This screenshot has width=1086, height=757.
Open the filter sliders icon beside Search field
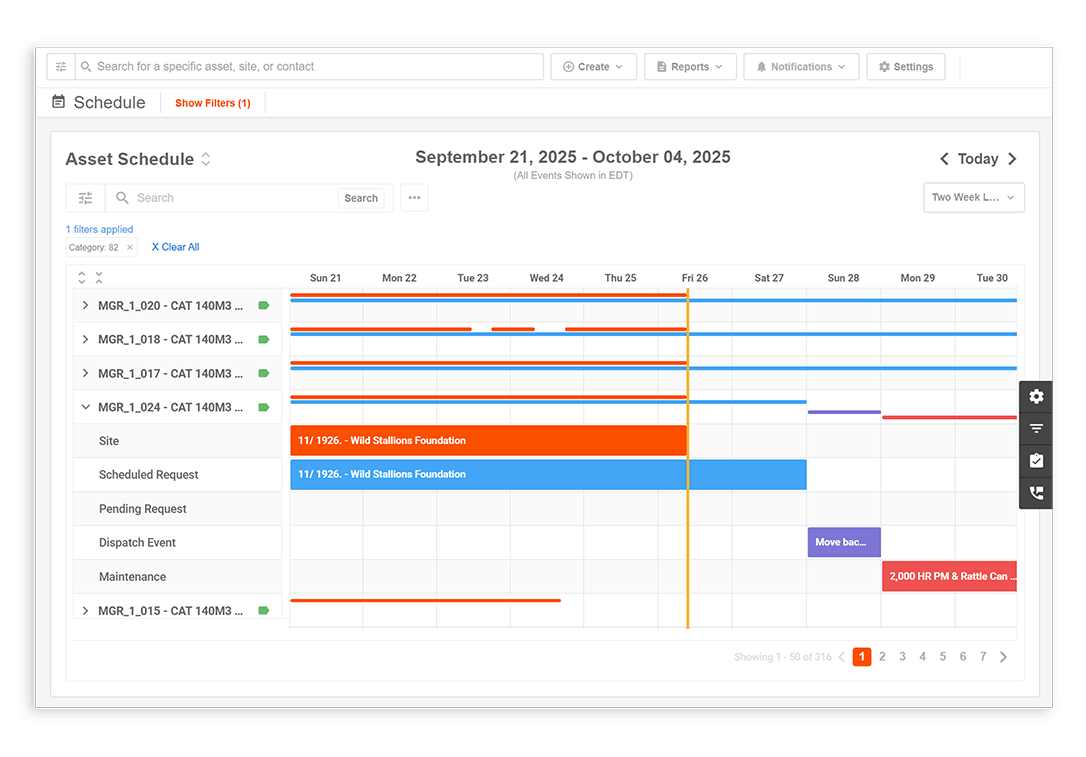click(x=85, y=197)
